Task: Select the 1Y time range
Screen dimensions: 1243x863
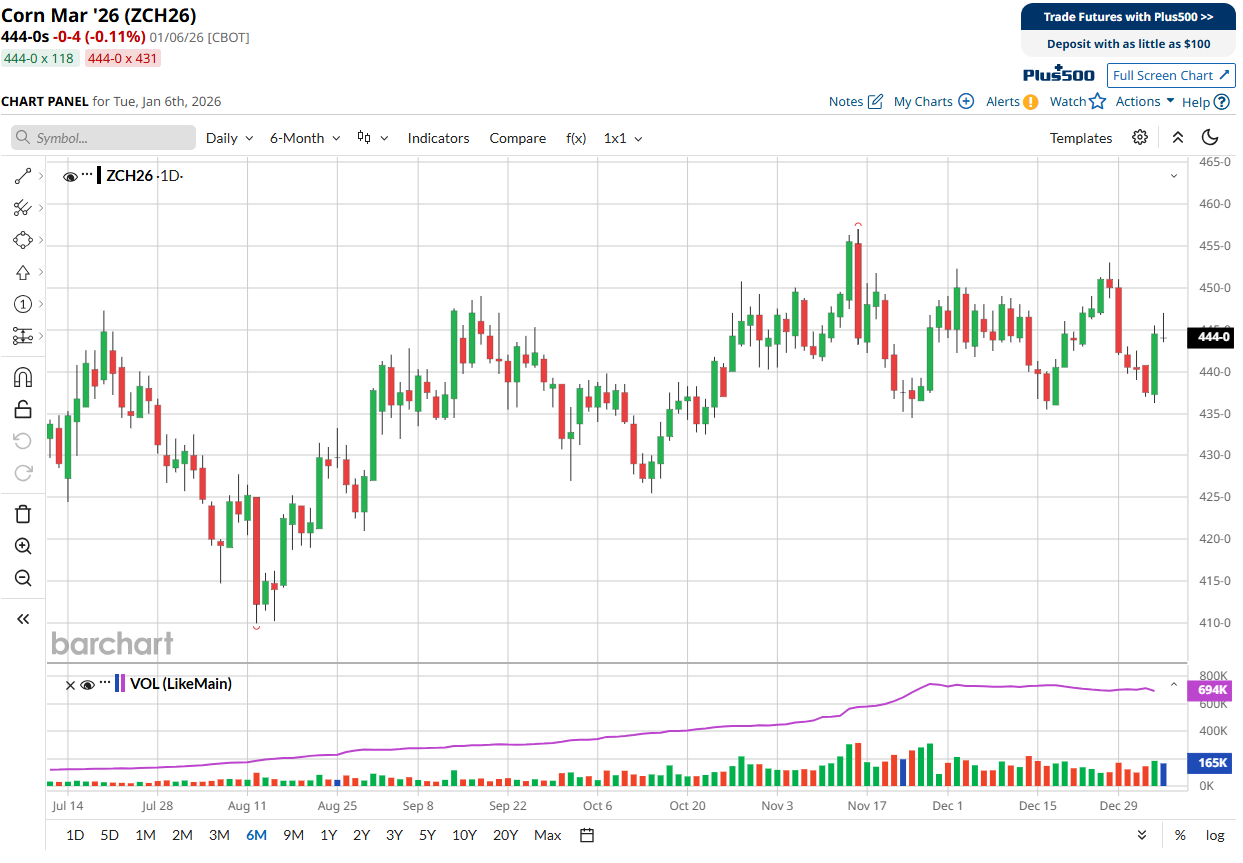Action: 328,835
